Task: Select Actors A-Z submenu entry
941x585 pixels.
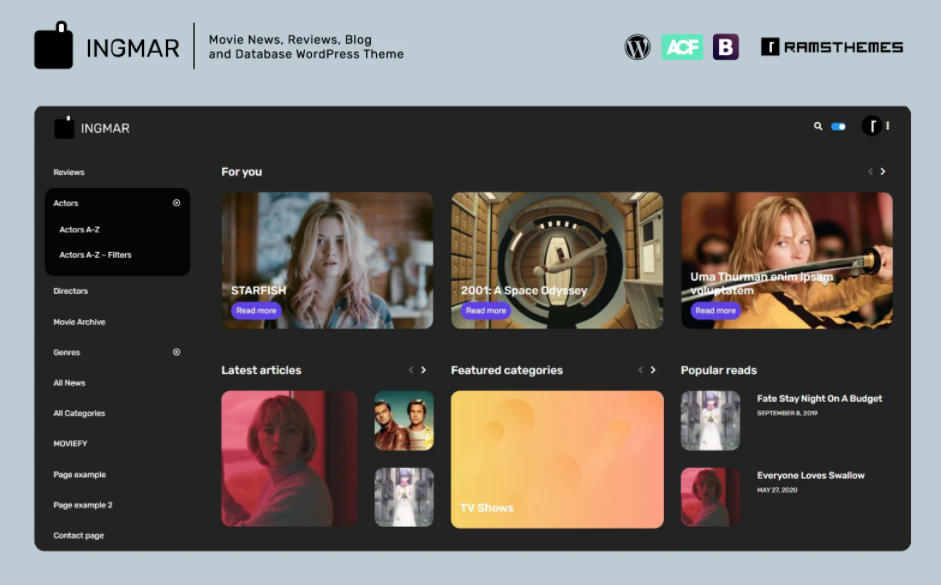Action: (x=80, y=230)
